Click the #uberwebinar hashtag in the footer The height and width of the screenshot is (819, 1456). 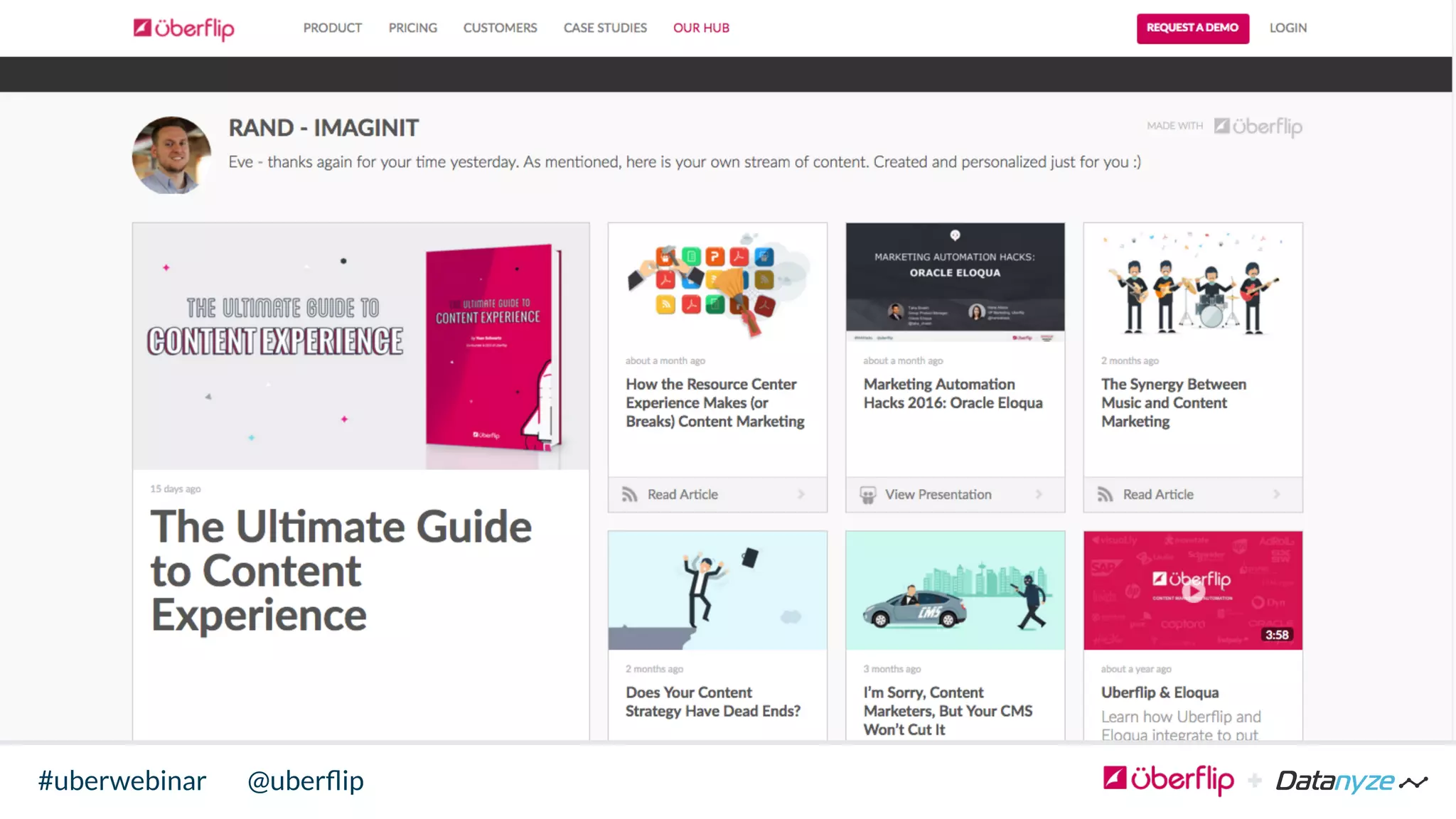click(122, 781)
